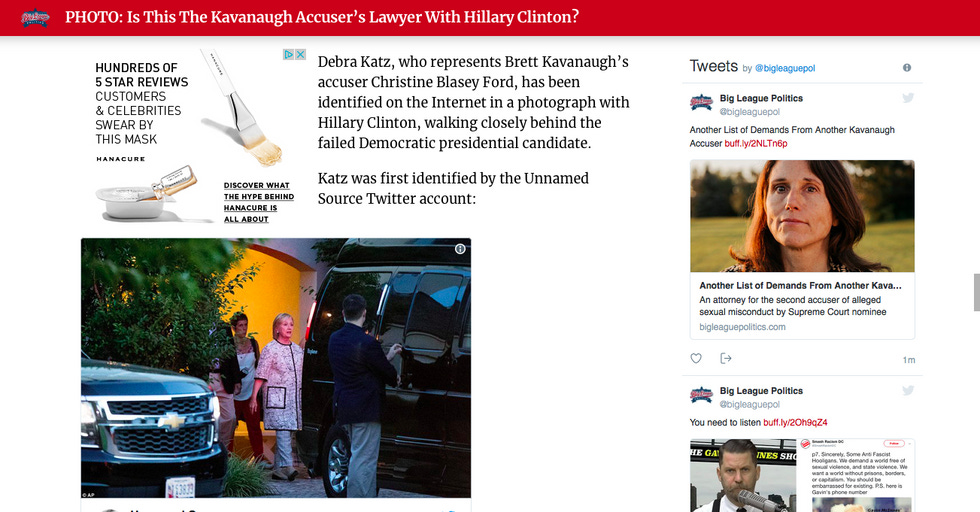Open the @bigleaguepol link in Tweets header

pyautogui.click(x=785, y=68)
